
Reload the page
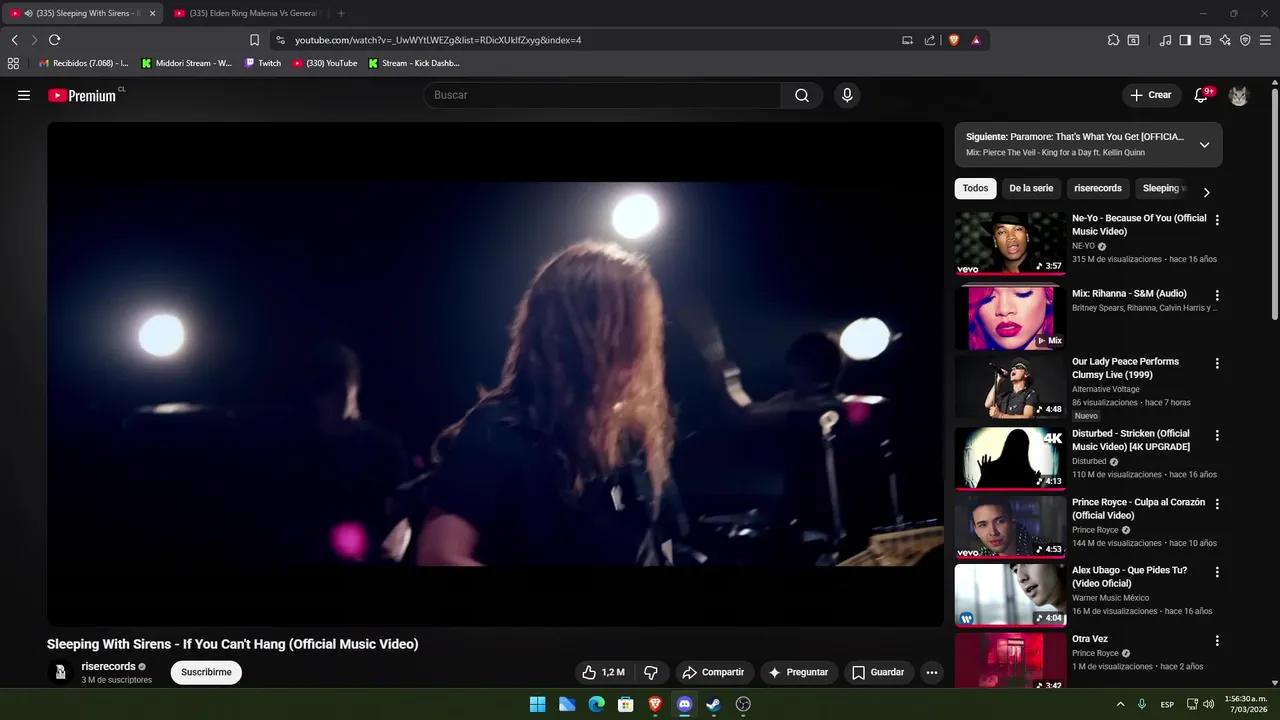54,40
